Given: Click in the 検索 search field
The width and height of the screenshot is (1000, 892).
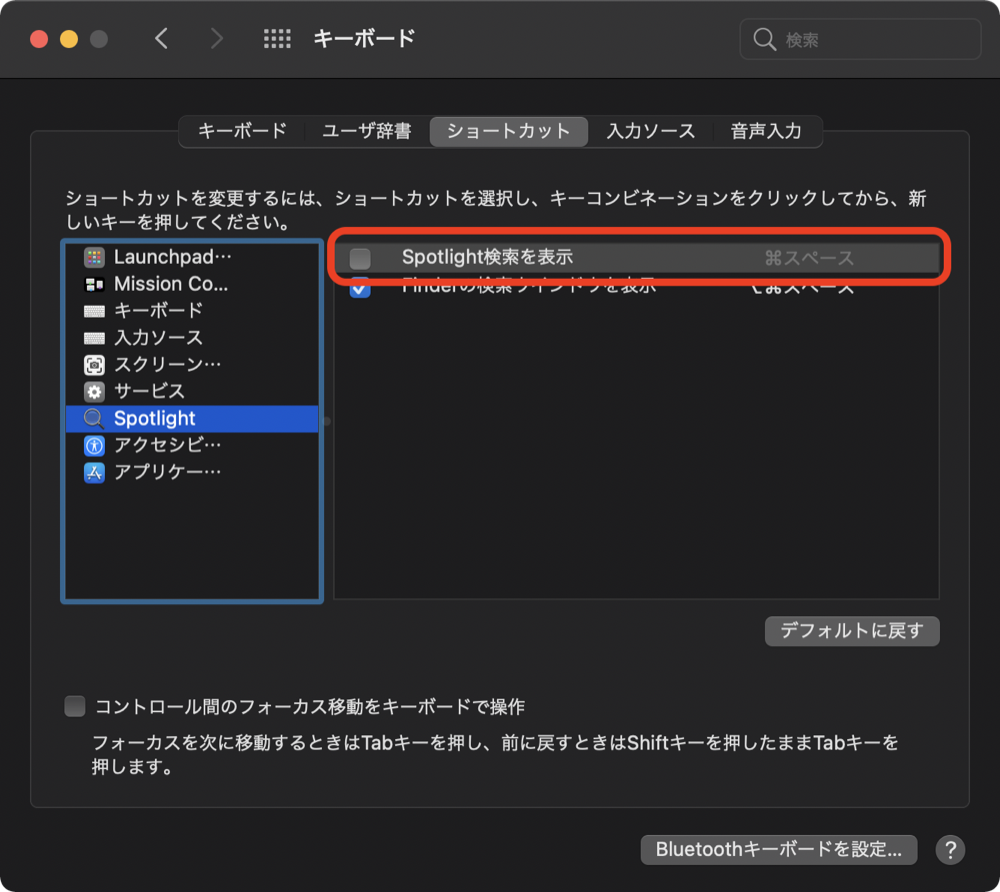Looking at the screenshot, I should coord(860,40).
